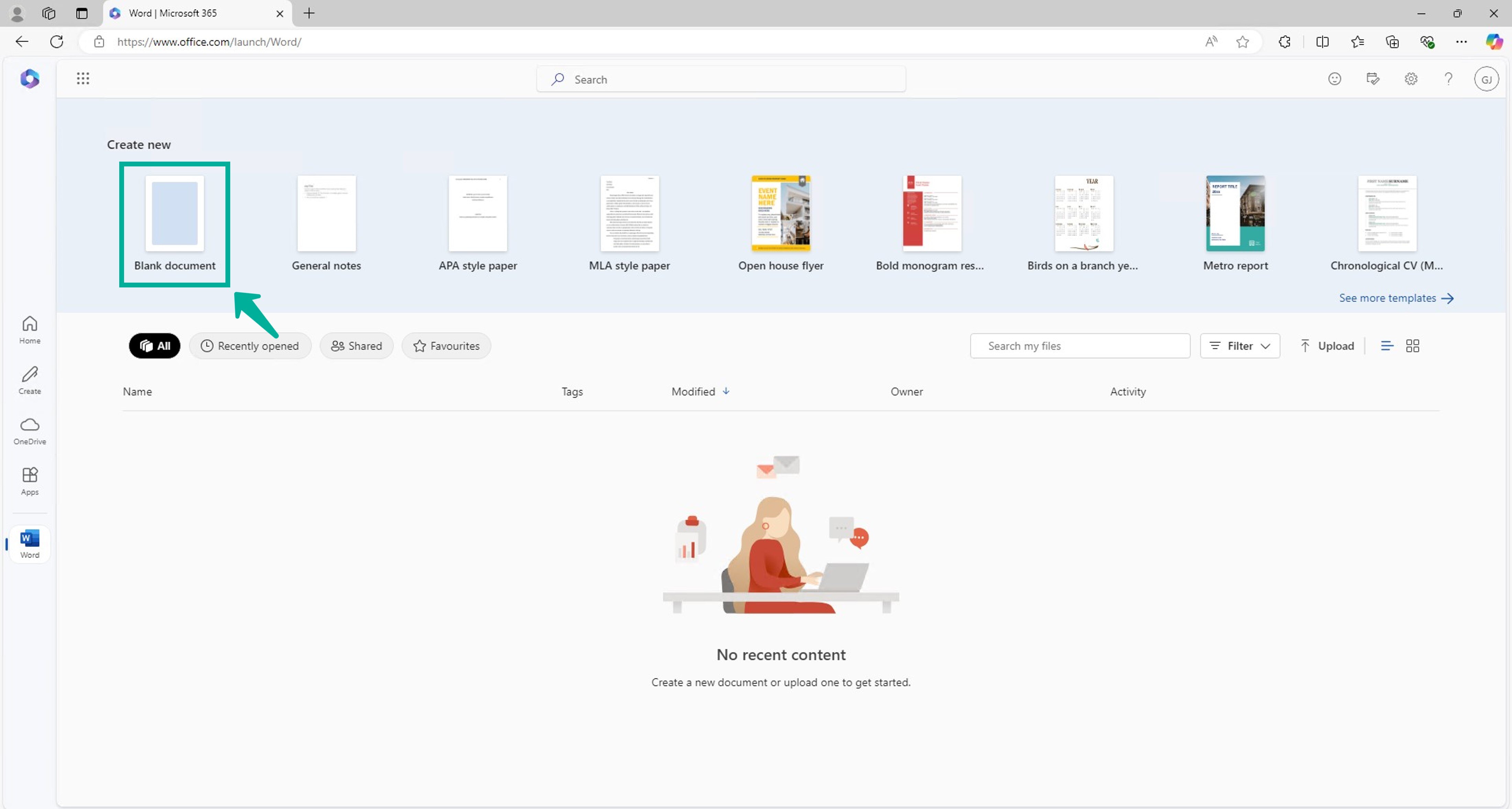
Task: Open the account avatar menu
Action: [1487, 78]
